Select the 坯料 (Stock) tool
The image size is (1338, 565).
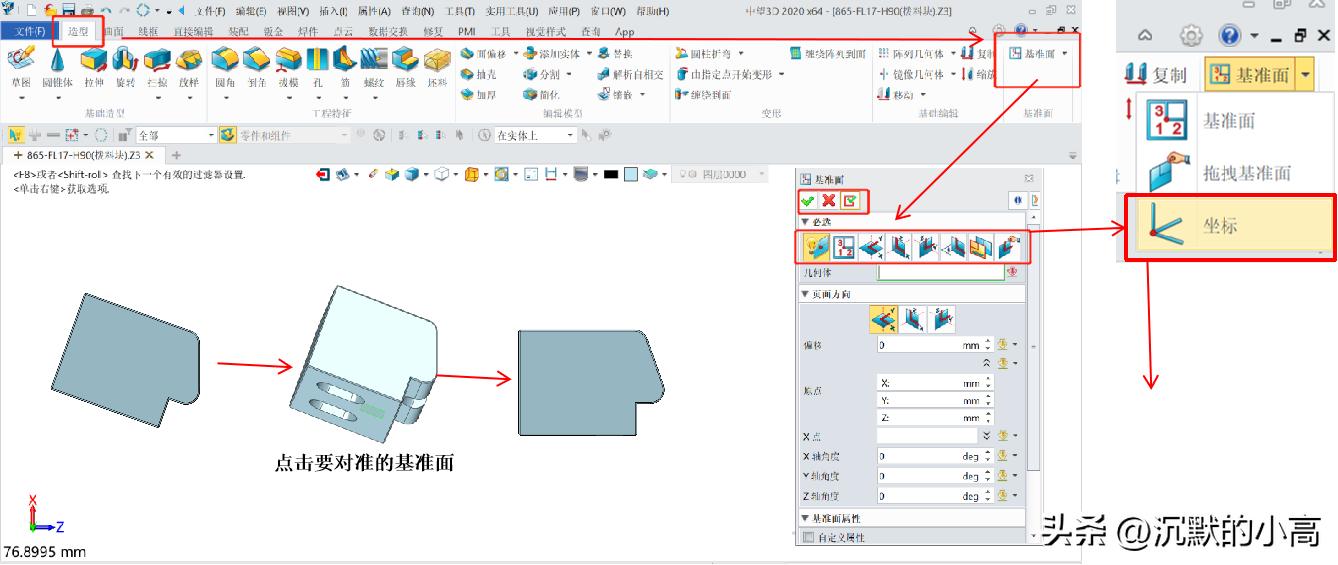click(437, 67)
